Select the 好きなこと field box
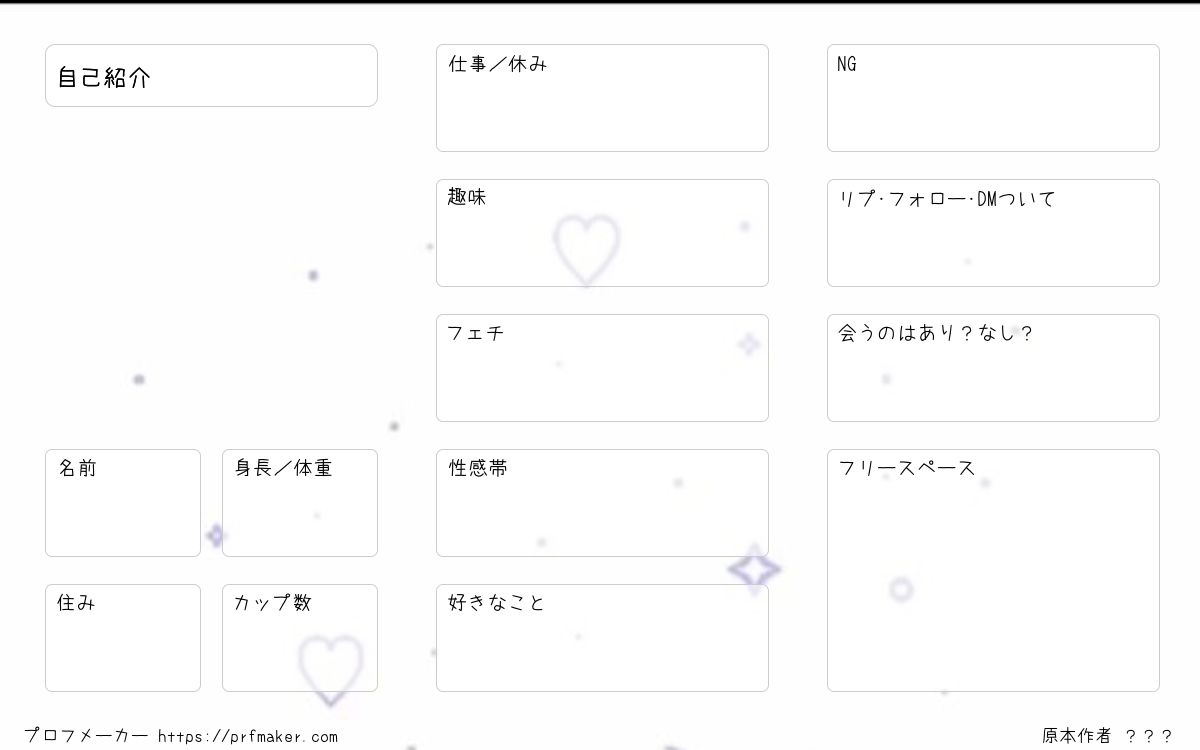The height and width of the screenshot is (750, 1200). (x=602, y=638)
